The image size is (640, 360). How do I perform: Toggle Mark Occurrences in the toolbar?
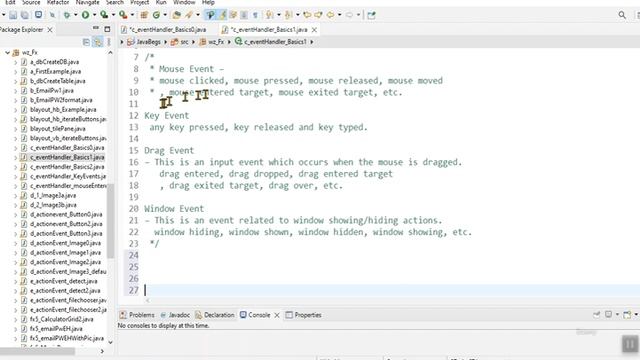point(222,15)
